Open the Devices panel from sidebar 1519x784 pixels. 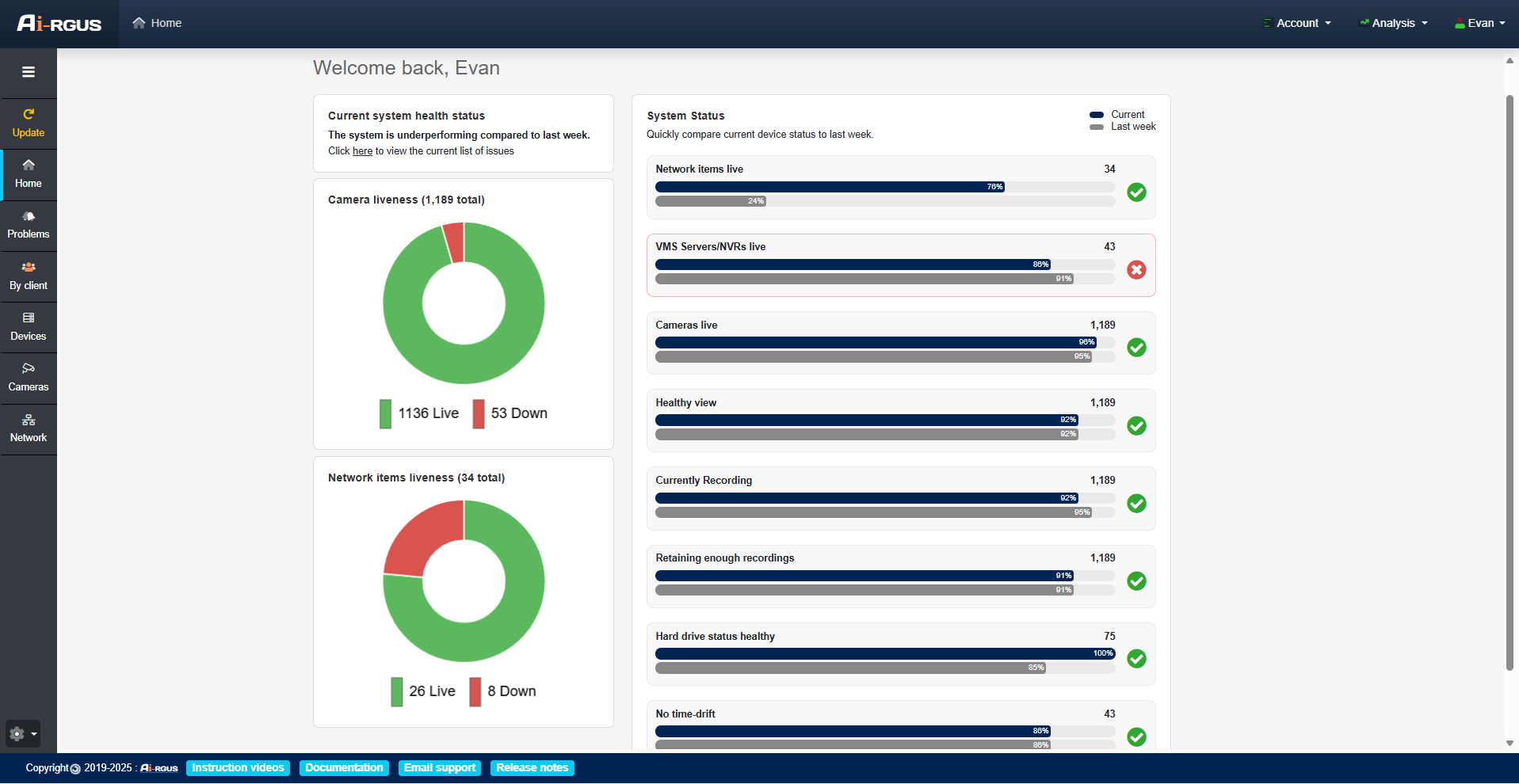[x=29, y=326]
